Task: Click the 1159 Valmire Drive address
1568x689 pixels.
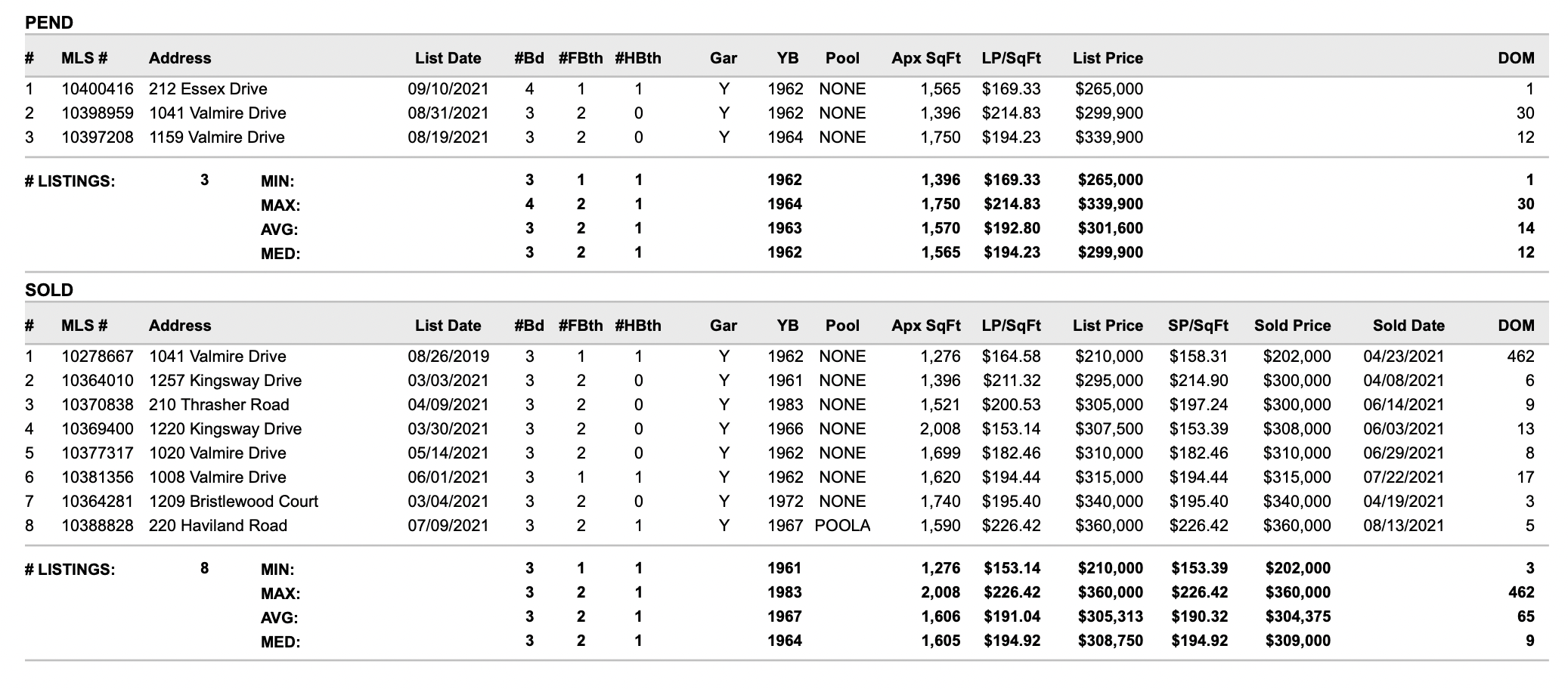Action: tap(217, 137)
